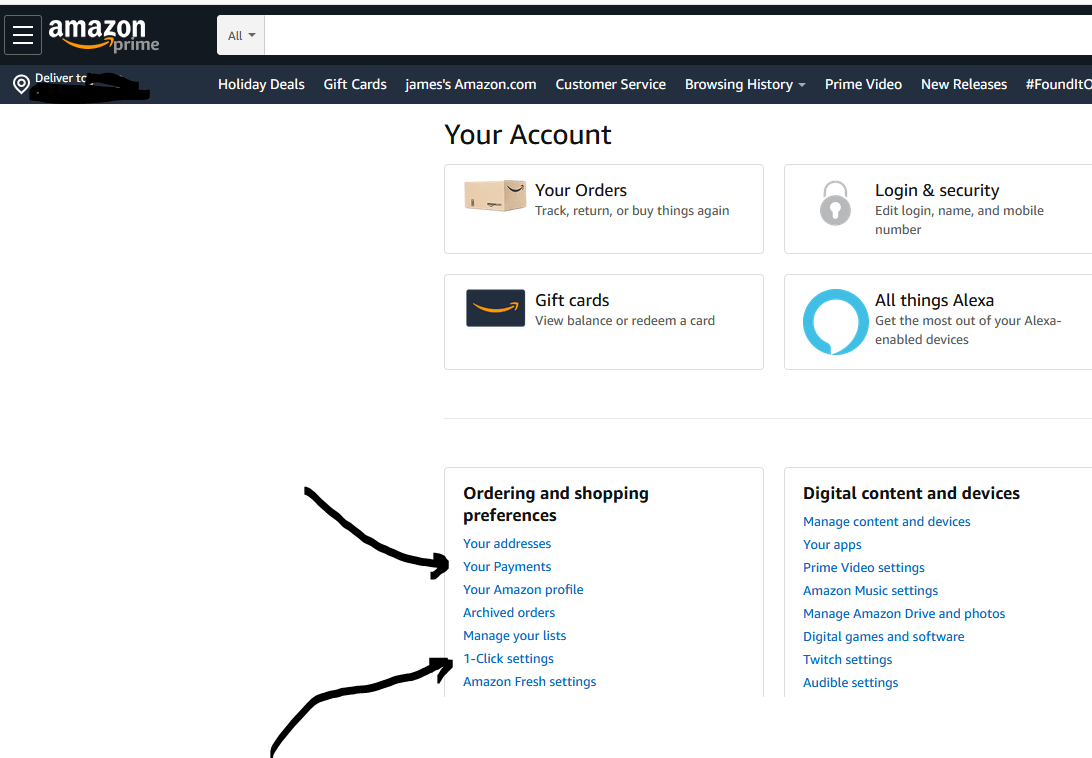Go to Holiday Deals

click(x=261, y=84)
